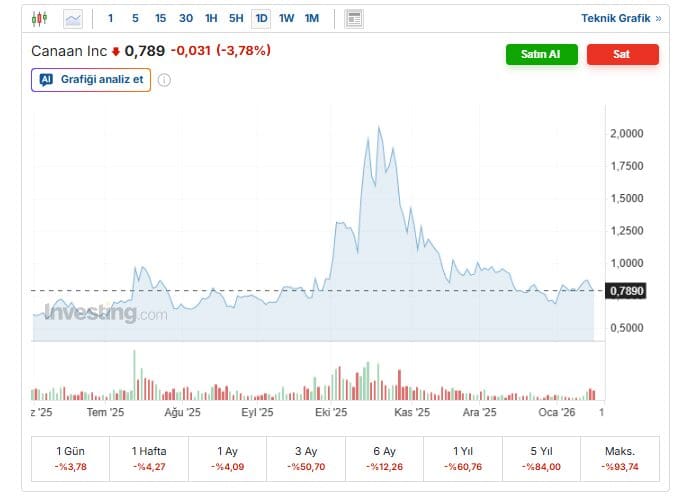Click the Investing.com watermark logo
The width and height of the screenshot is (679, 497).
(106, 314)
